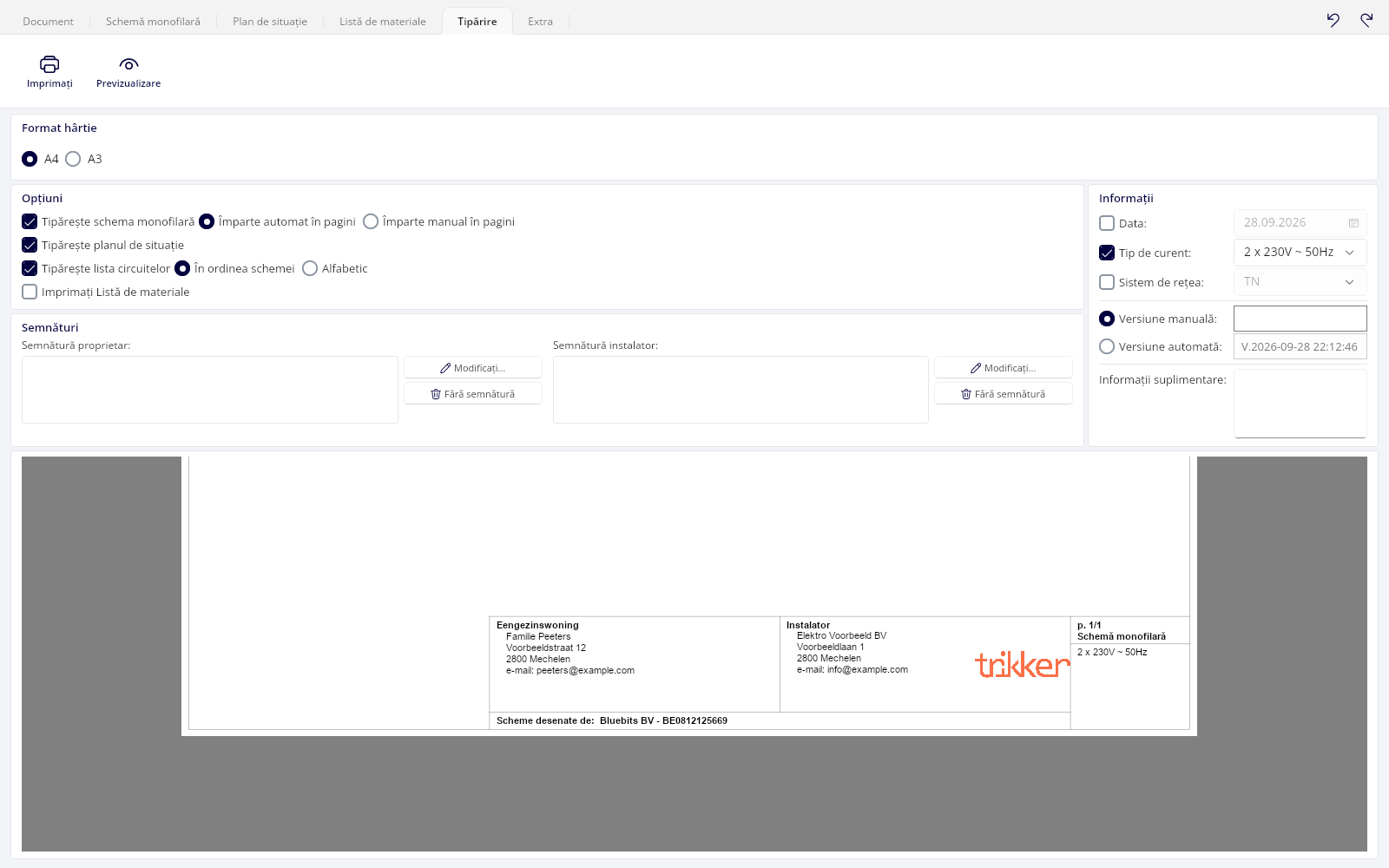The image size is (1389, 868).
Task: Click the Tipărire tab
Action: (x=477, y=22)
